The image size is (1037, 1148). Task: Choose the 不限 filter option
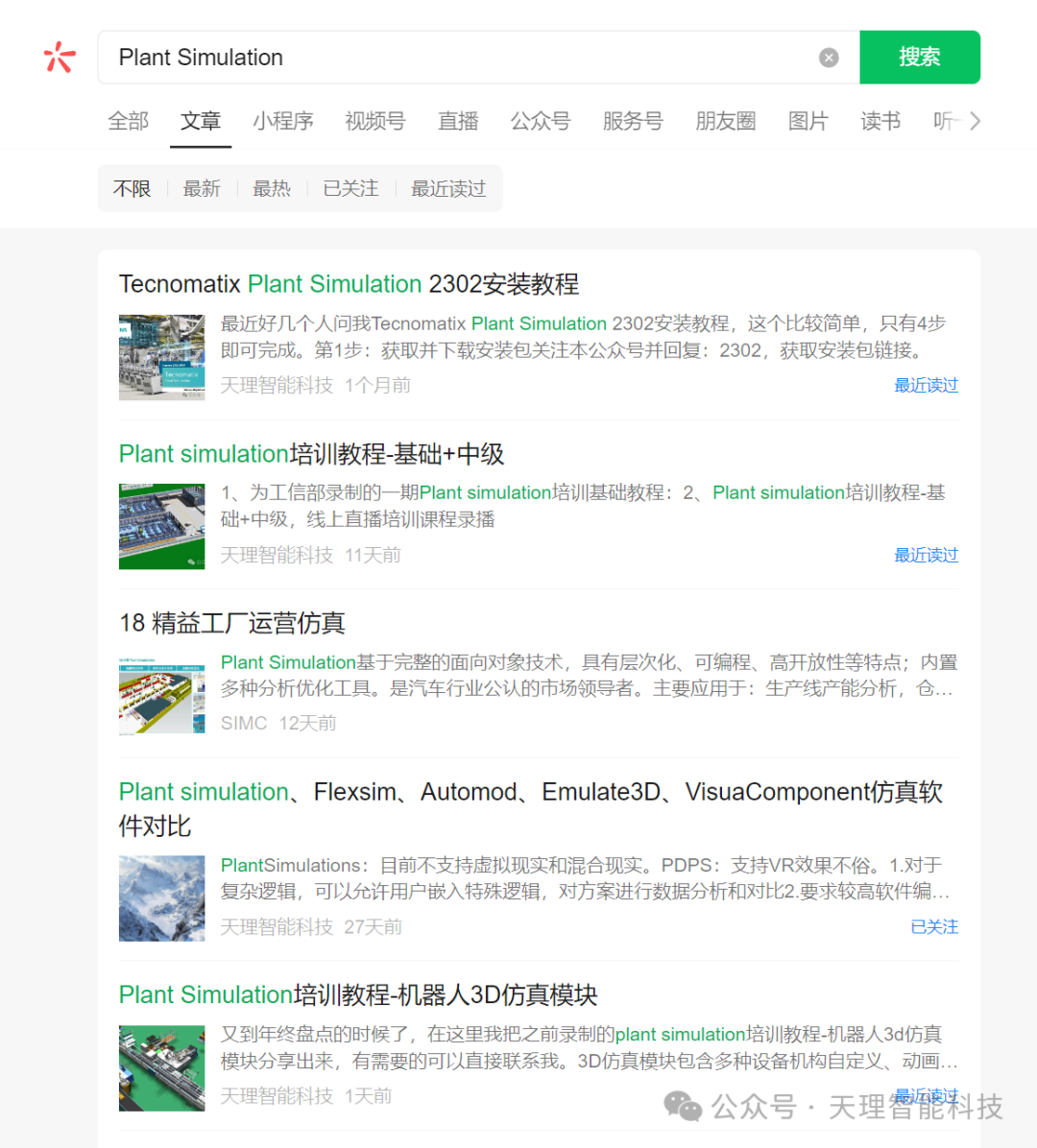point(132,189)
